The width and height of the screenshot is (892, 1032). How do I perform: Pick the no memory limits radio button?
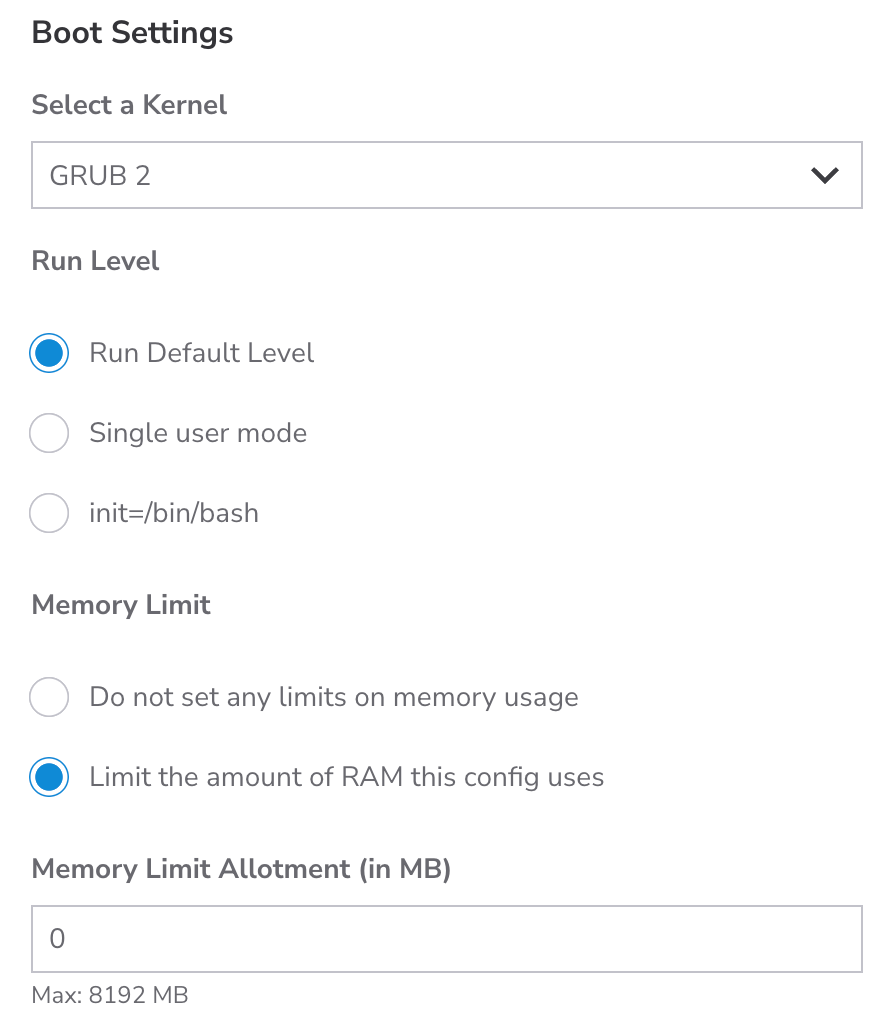click(49, 697)
